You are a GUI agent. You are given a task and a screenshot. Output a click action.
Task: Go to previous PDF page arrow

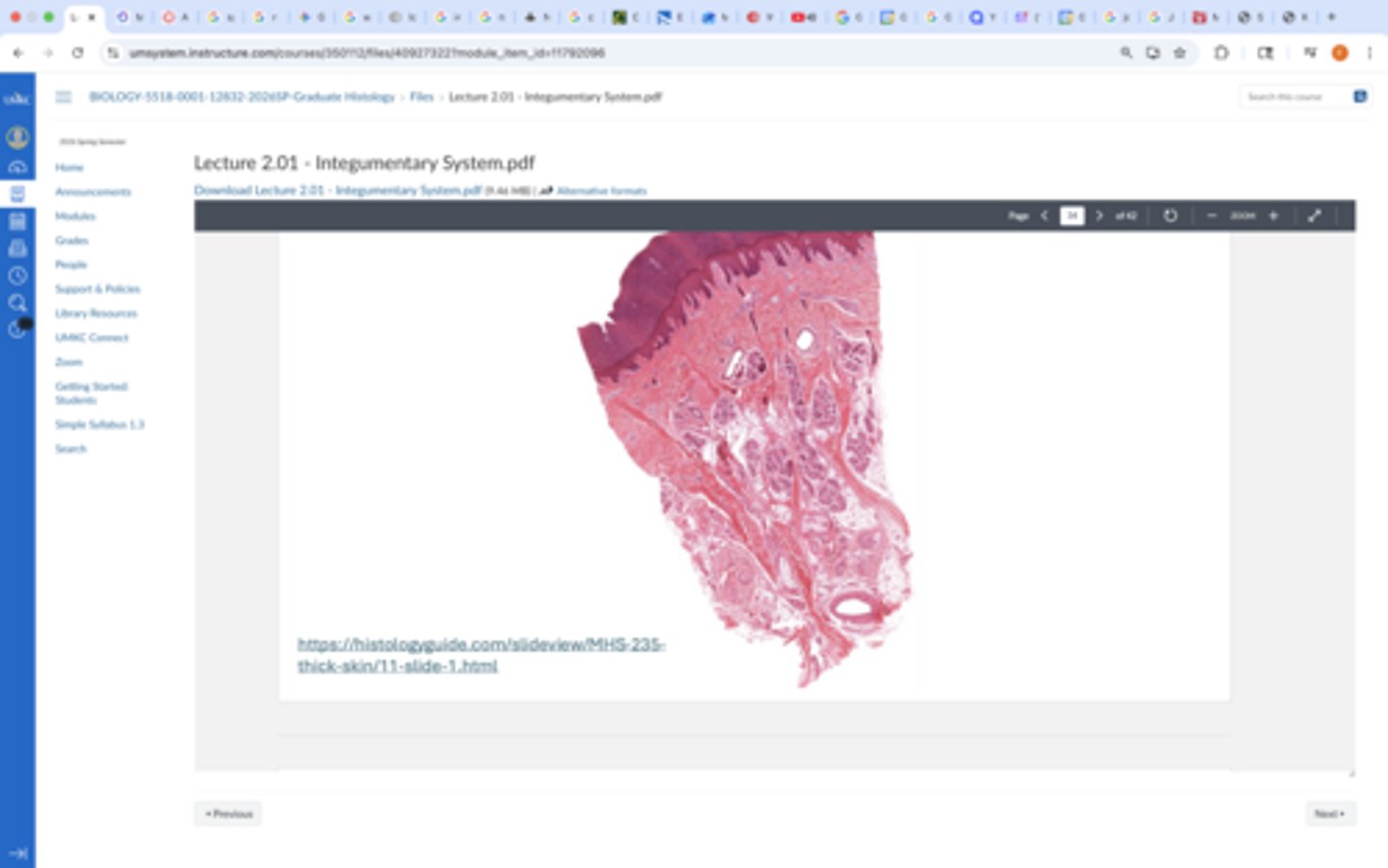[x=1044, y=216]
